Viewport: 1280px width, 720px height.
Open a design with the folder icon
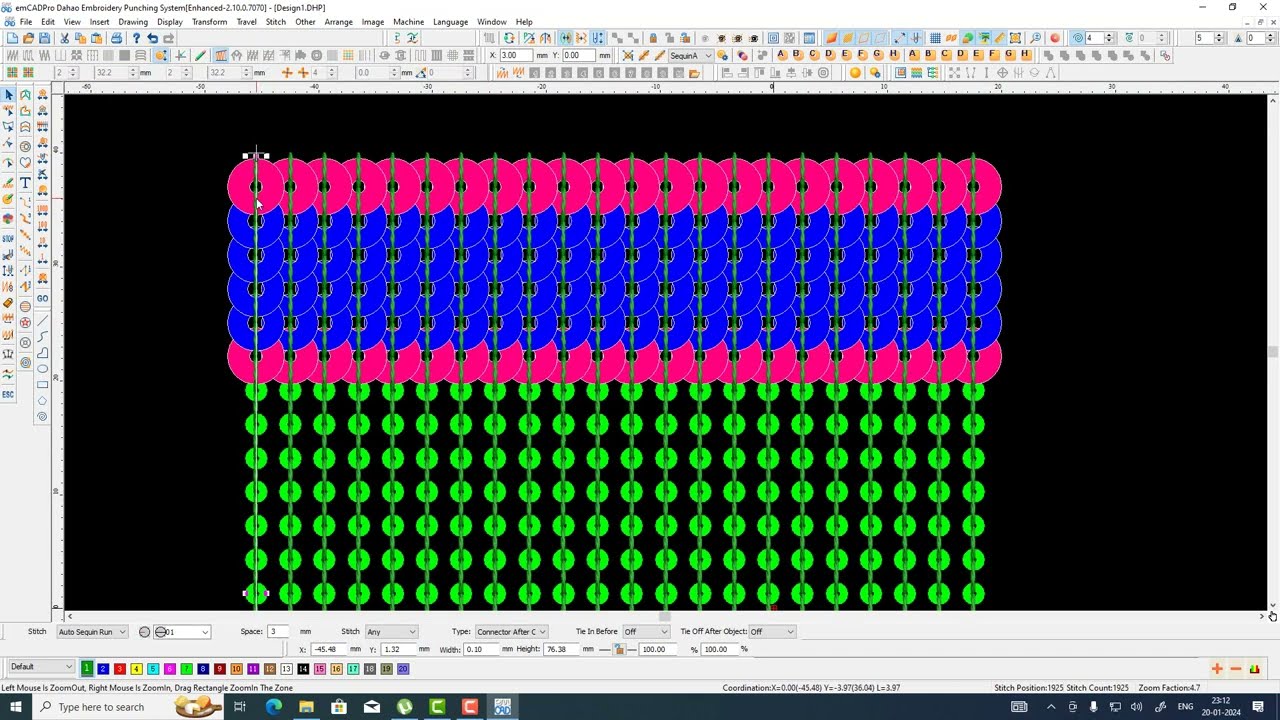pos(28,38)
